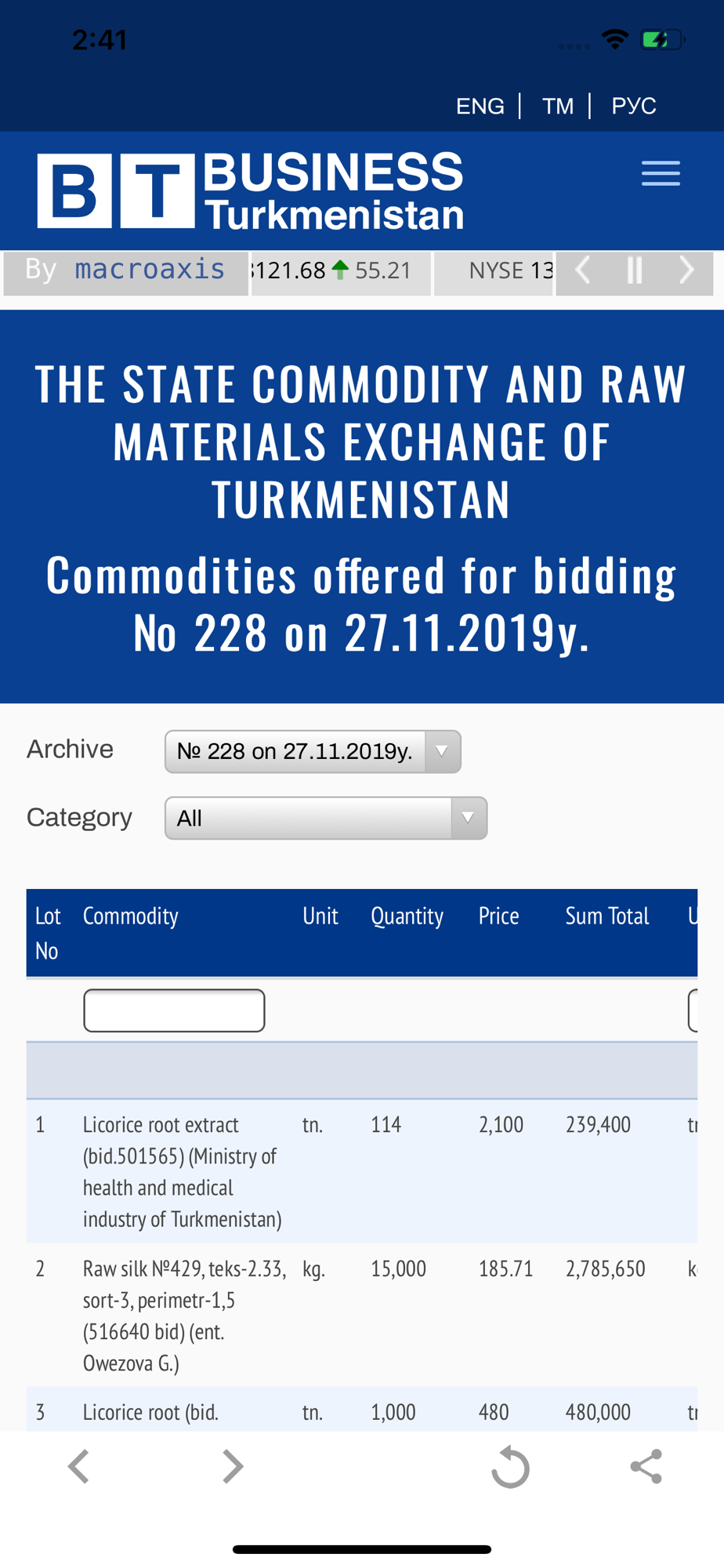The width and height of the screenshot is (724, 1568).
Task: Show previous ticker item
Action: coord(582,270)
